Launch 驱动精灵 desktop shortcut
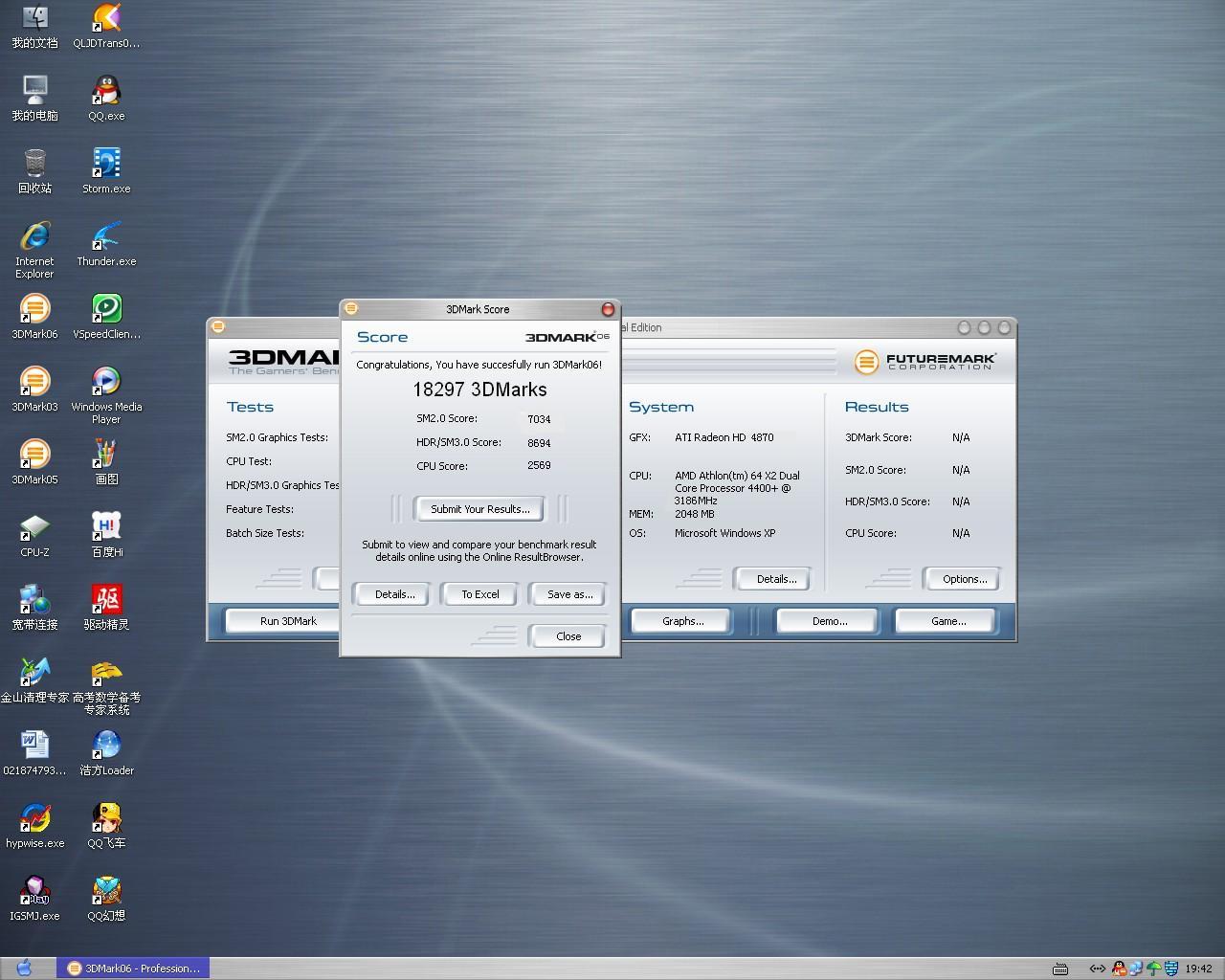The image size is (1225, 980). tap(106, 608)
